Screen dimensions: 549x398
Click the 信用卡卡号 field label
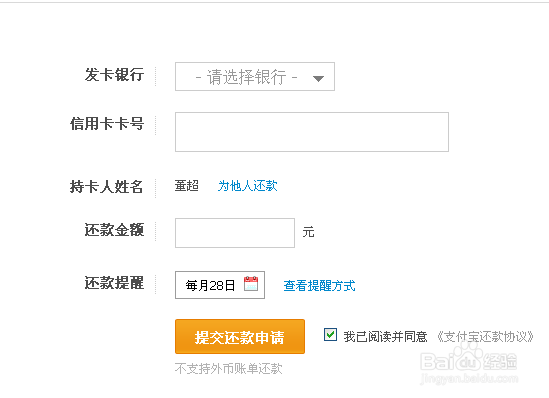(x=107, y=124)
